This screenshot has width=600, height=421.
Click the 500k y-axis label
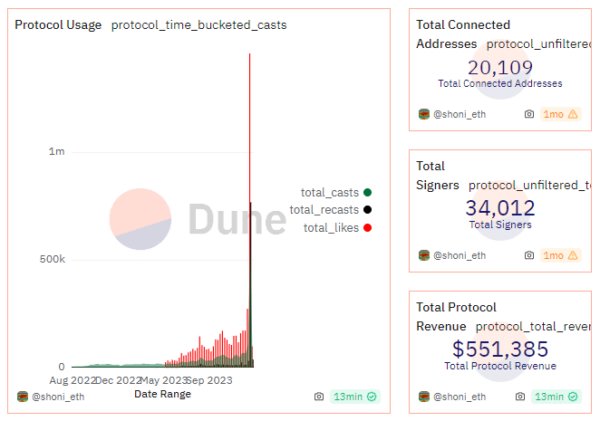coord(52,259)
